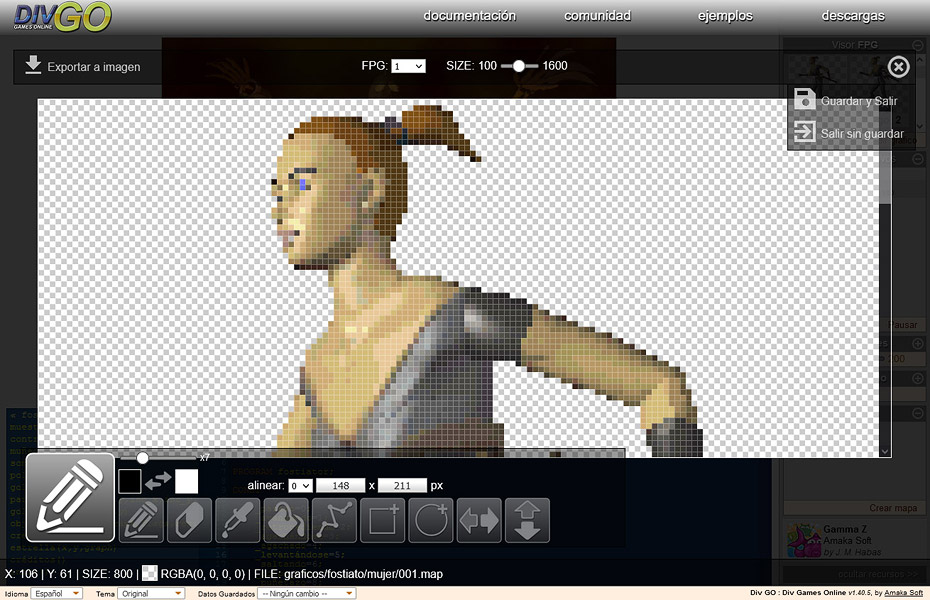930x600 pixels.
Task: Close the image editor with the X icon
Action: (899, 67)
